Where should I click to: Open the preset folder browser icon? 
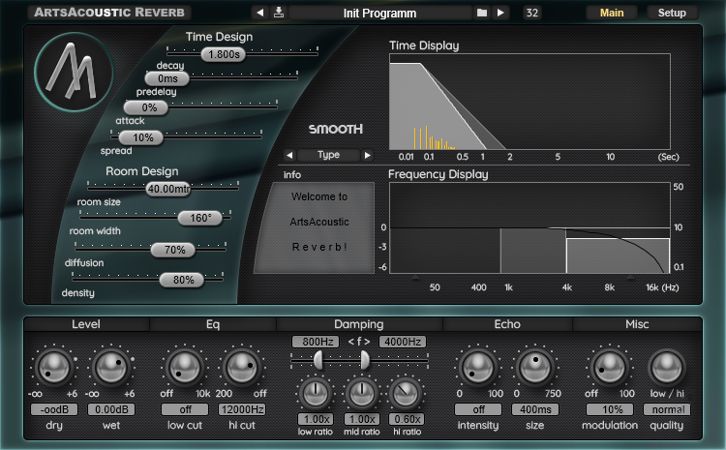[x=481, y=13]
